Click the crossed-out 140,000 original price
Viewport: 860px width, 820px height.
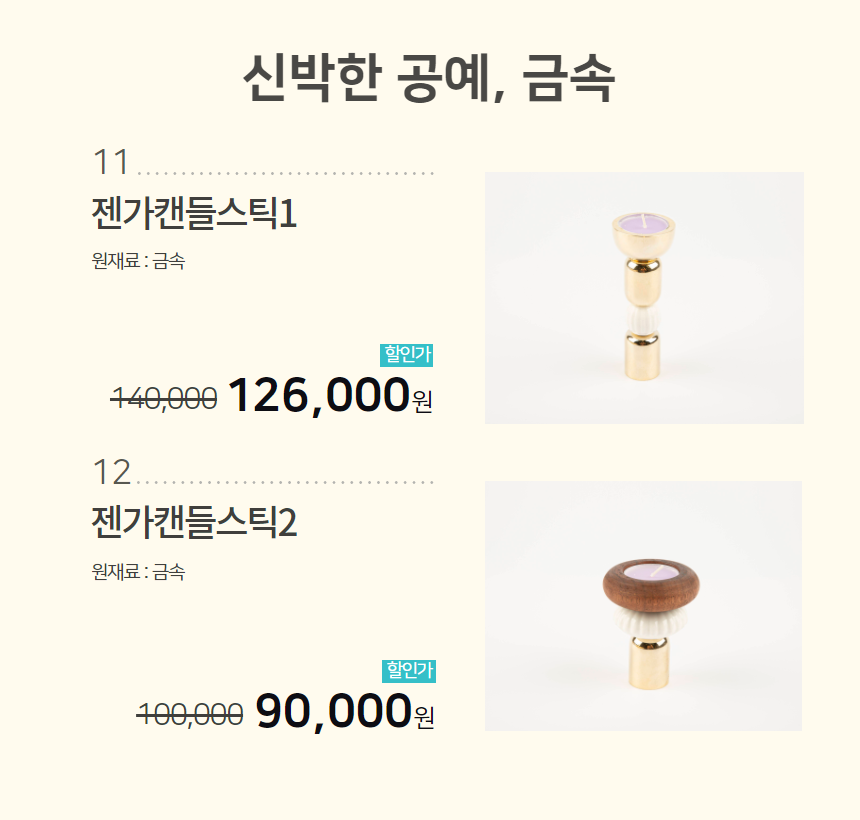point(164,398)
